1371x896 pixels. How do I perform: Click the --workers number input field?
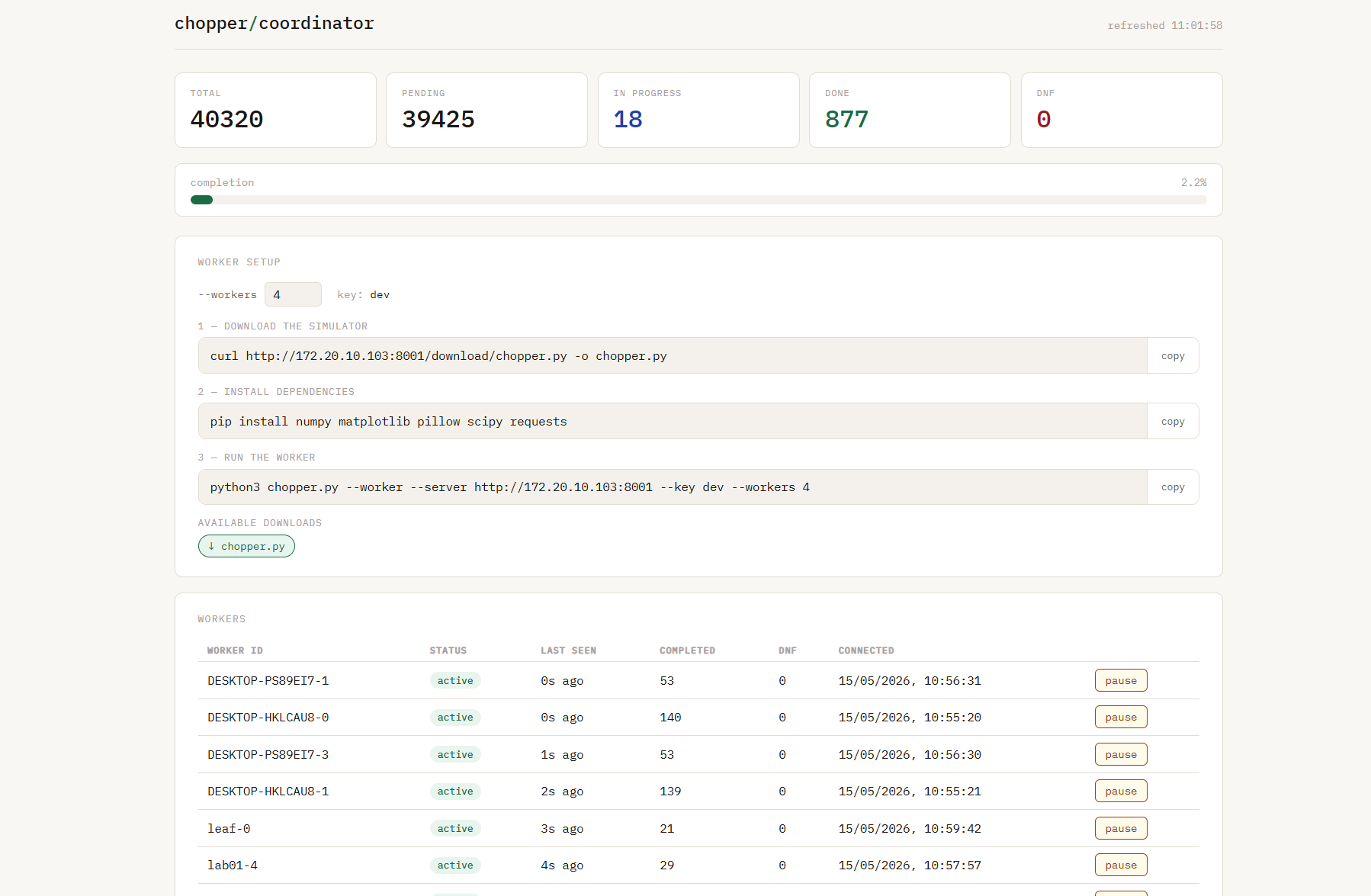pyautogui.click(x=293, y=294)
